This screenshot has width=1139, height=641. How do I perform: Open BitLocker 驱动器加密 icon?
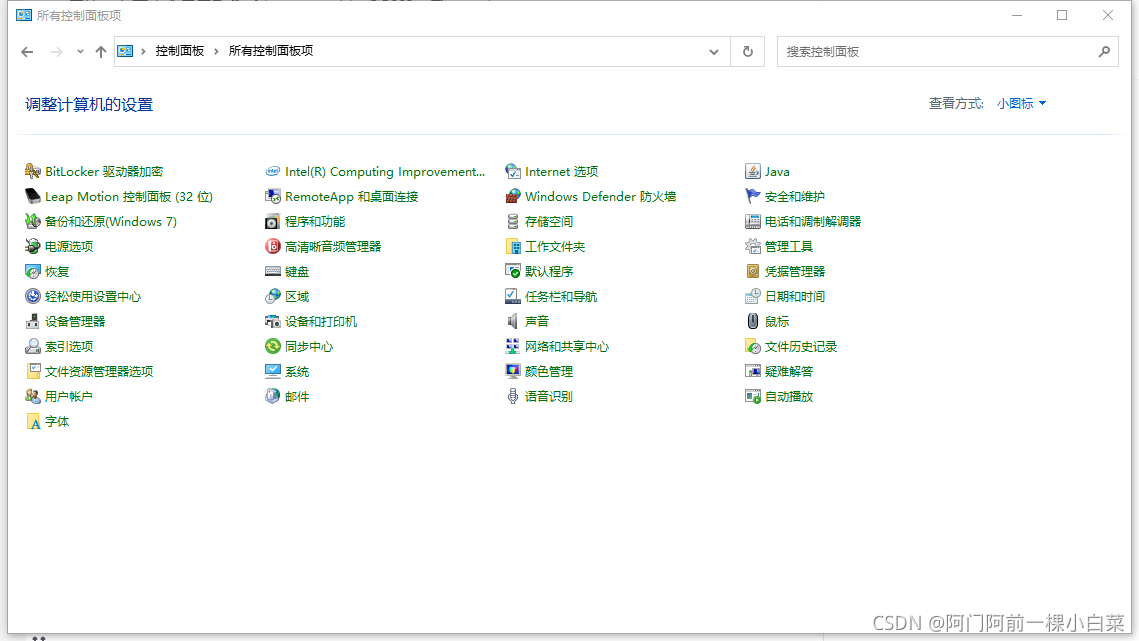click(x=33, y=172)
